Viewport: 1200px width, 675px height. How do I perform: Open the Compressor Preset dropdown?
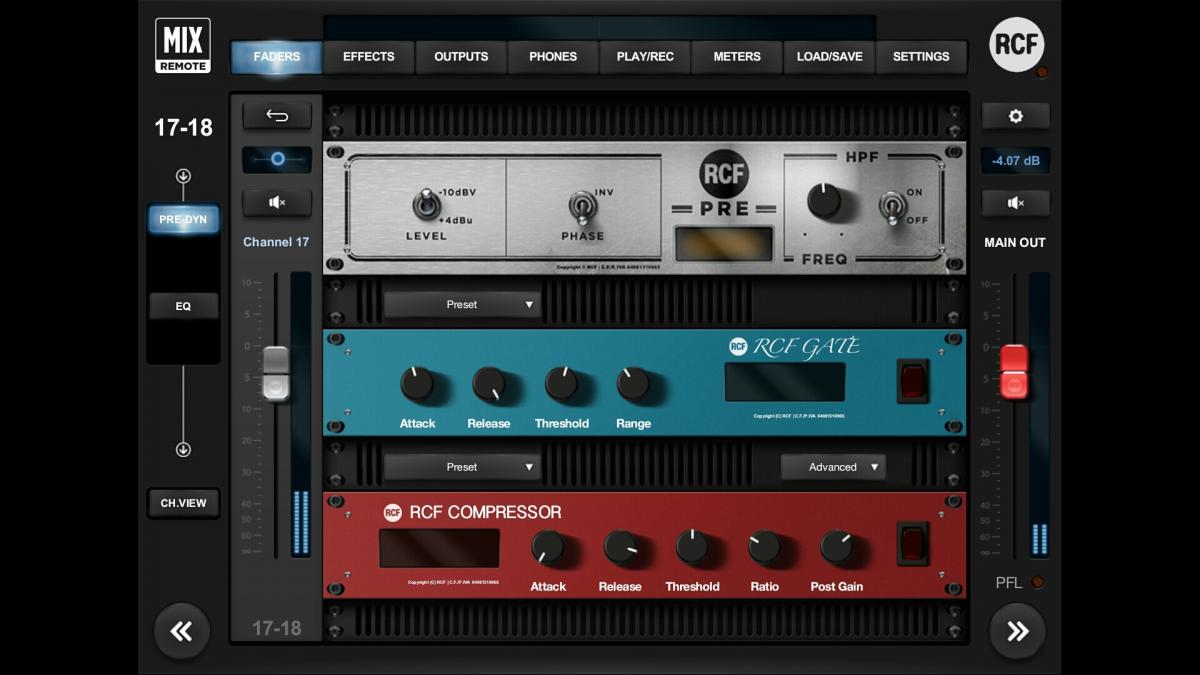pyautogui.click(x=462, y=467)
